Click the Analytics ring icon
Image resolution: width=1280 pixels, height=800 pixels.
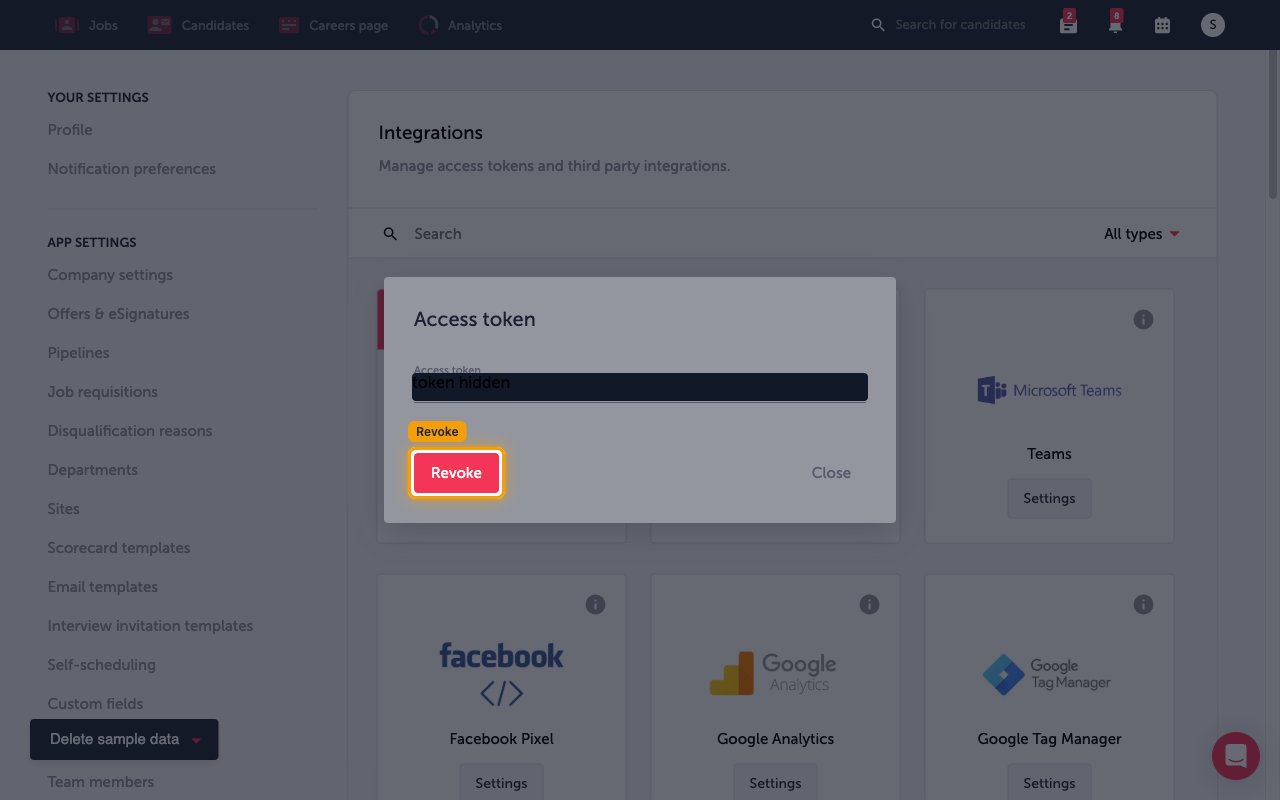click(x=428, y=25)
